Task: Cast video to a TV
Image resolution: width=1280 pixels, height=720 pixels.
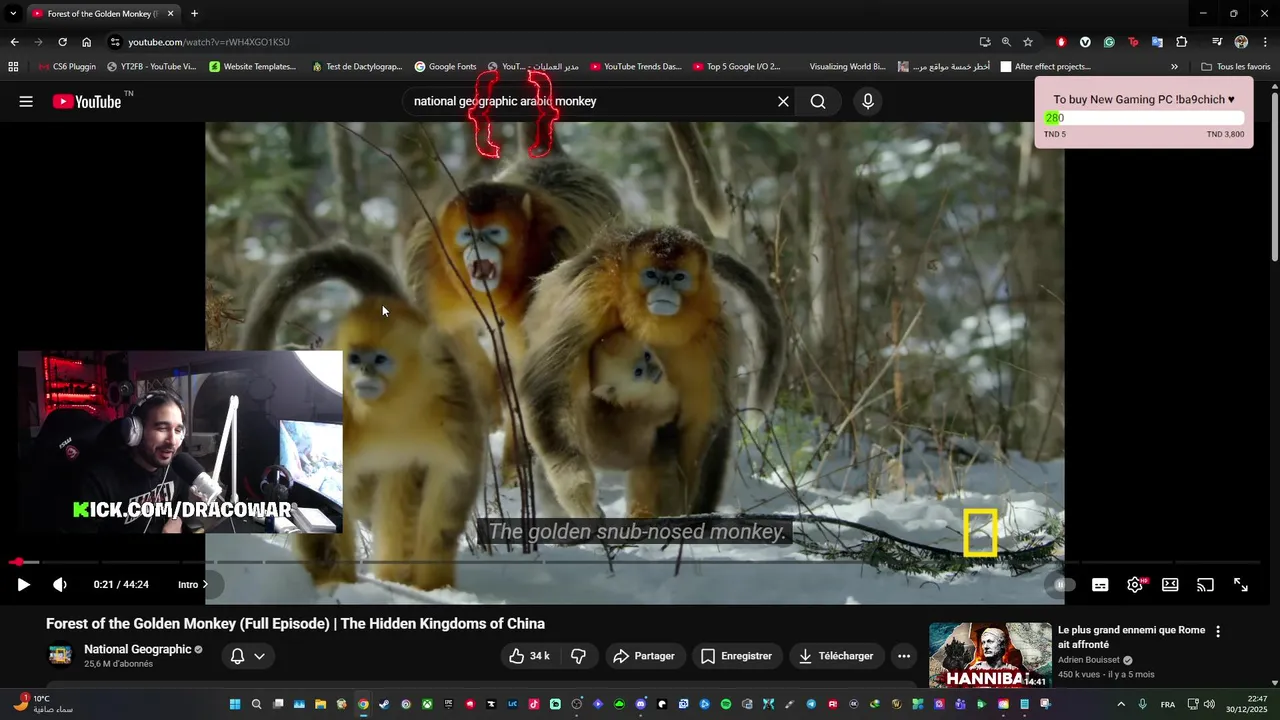Action: pyautogui.click(x=1205, y=585)
